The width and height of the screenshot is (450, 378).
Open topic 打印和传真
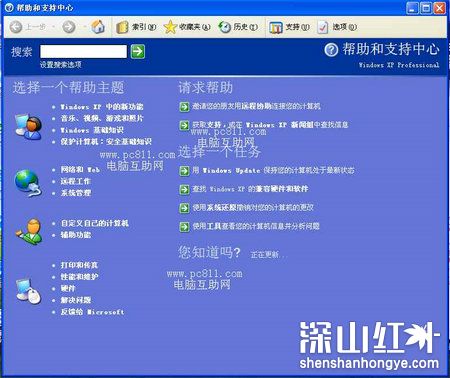pos(79,265)
